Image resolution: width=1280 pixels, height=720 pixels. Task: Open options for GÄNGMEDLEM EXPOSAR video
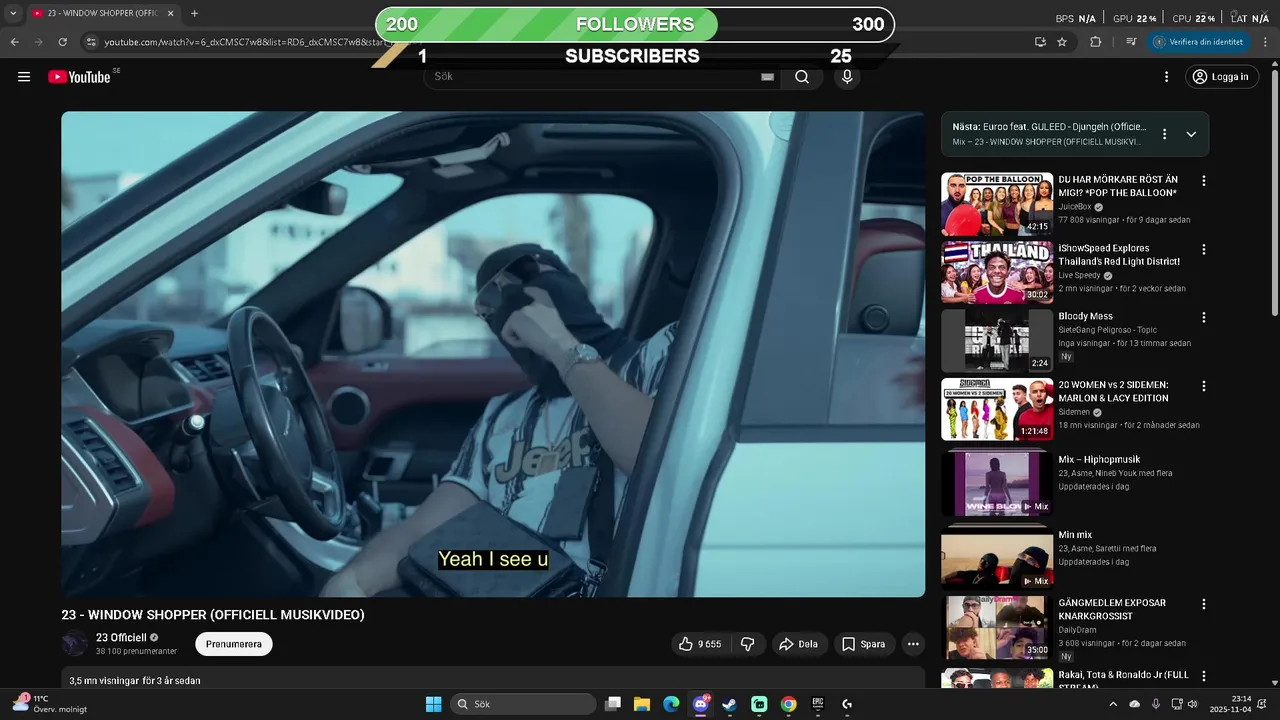point(1204,604)
